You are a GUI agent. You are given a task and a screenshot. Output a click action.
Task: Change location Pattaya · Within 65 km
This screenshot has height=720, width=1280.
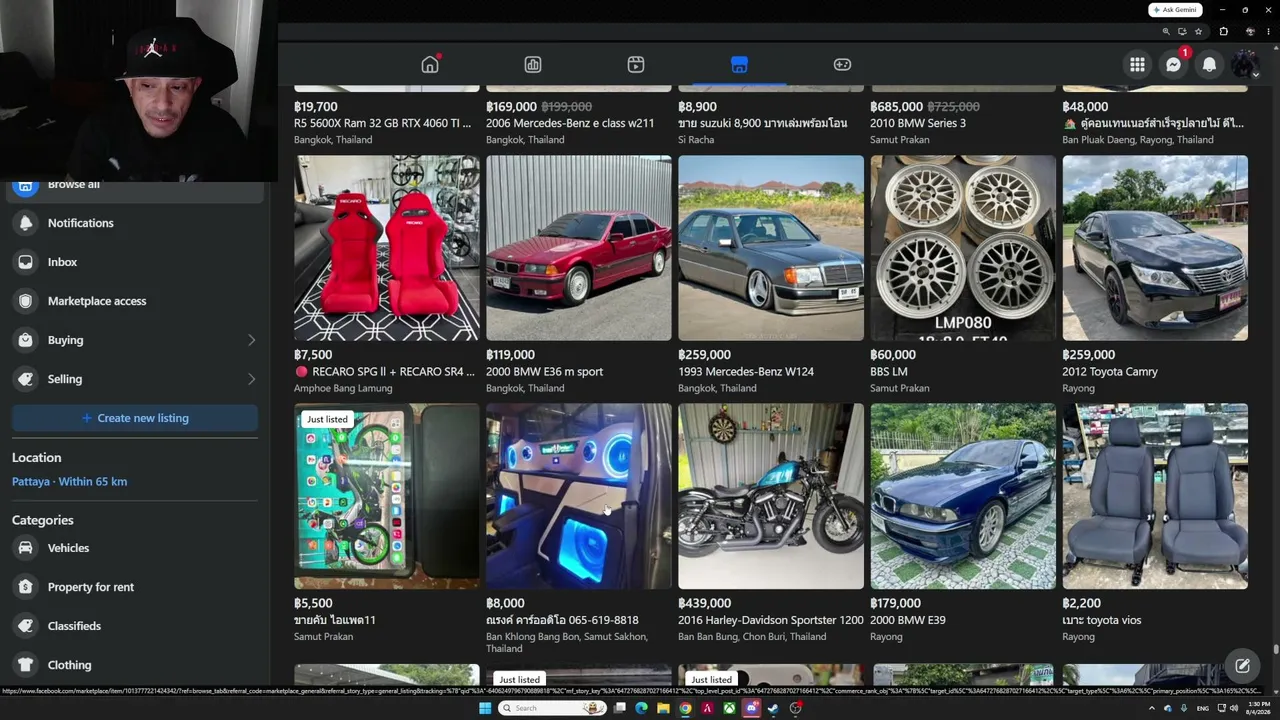click(x=69, y=481)
